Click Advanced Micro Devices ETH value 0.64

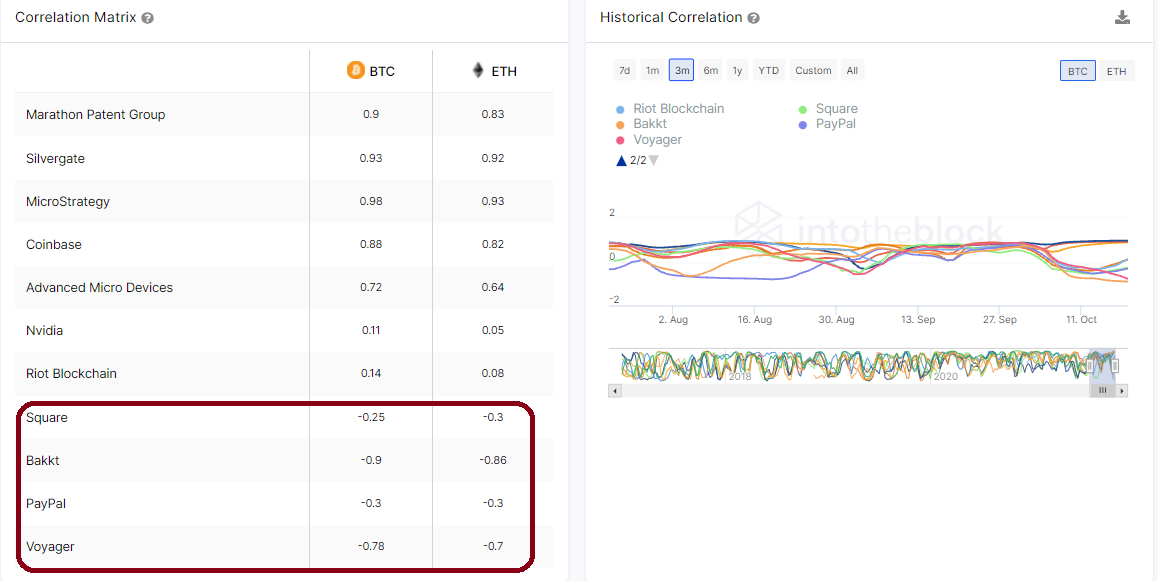(x=493, y=287)
